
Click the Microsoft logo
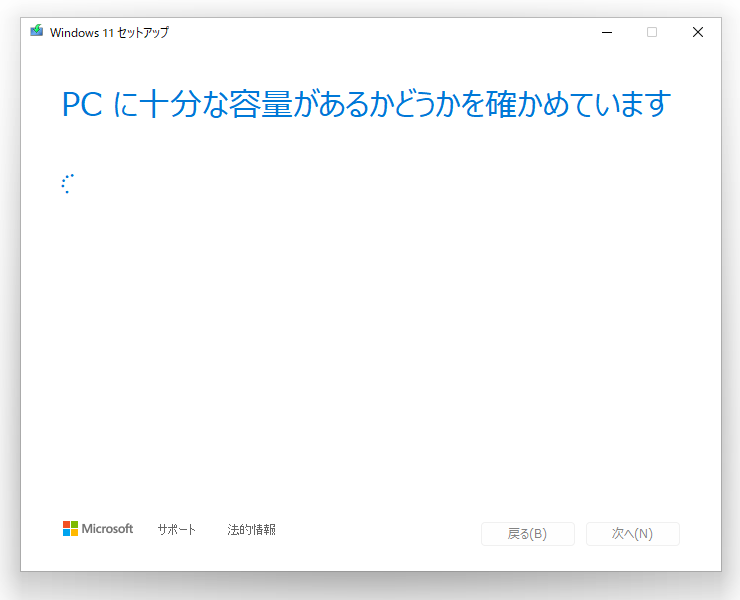pos(98,529)
